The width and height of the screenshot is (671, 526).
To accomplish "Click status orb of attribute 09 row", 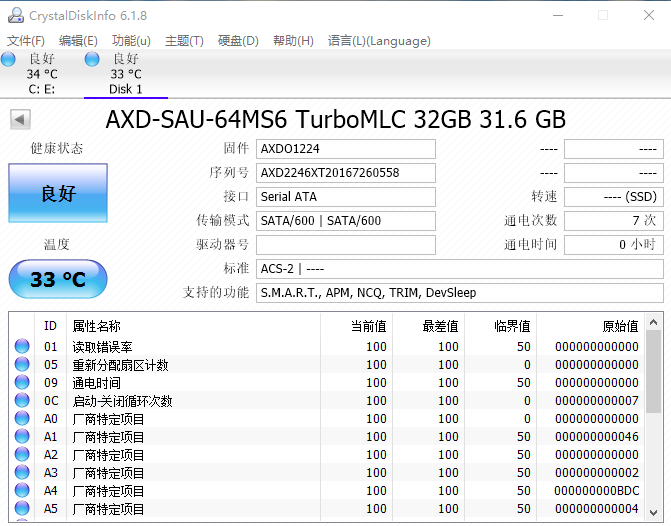I will click(22, 382).
